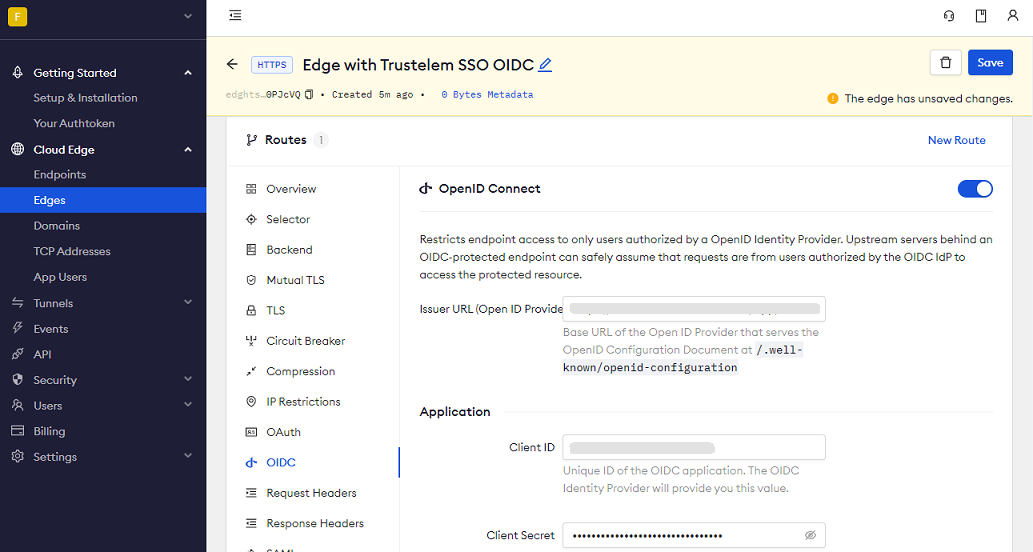Screen dimensions: 1033x552
Task: Toggle the OpenID Connect switch off
Action: [975, 189]
